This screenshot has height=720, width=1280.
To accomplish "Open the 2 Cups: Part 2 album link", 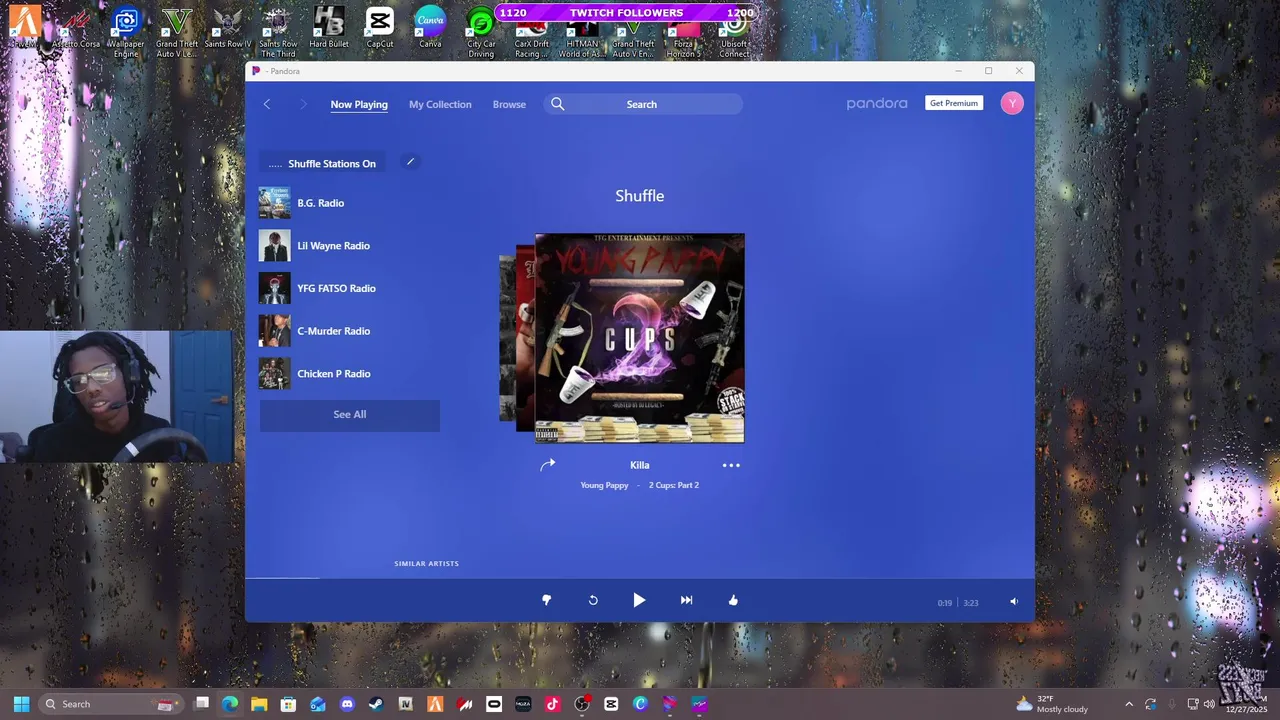I will point(674,485).
